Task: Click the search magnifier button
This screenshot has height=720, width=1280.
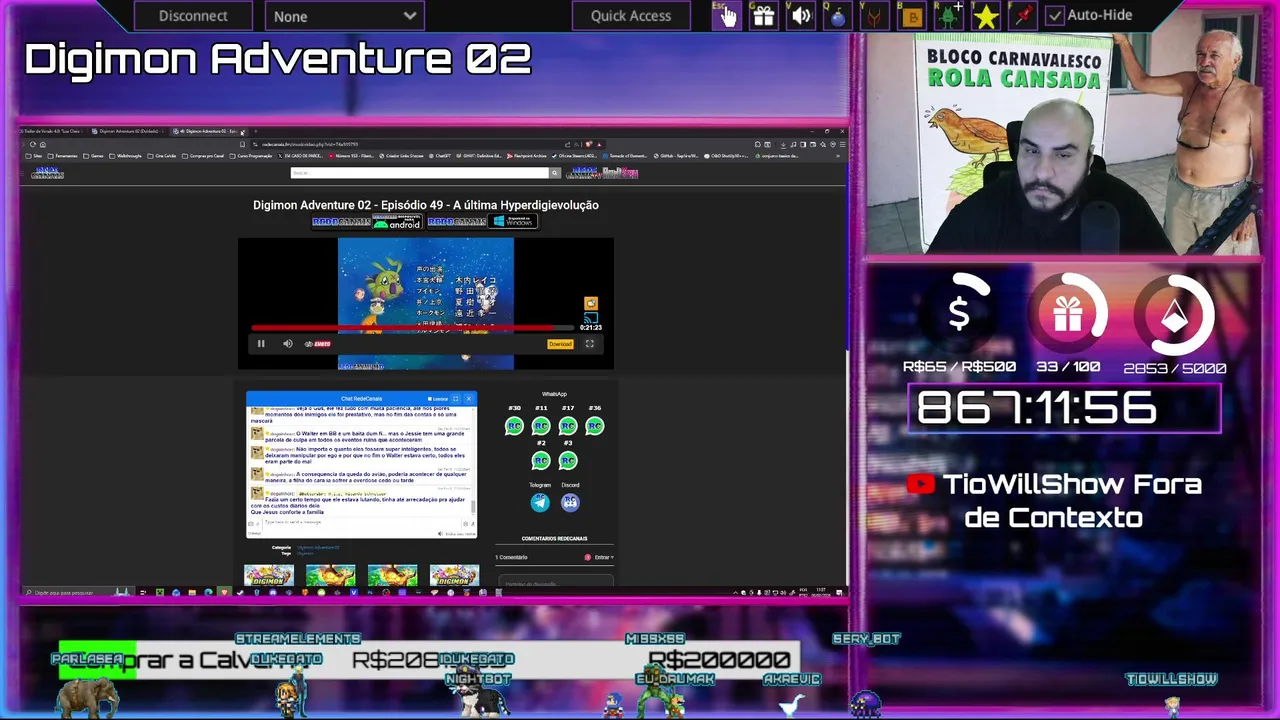Action: click(555, 173)
